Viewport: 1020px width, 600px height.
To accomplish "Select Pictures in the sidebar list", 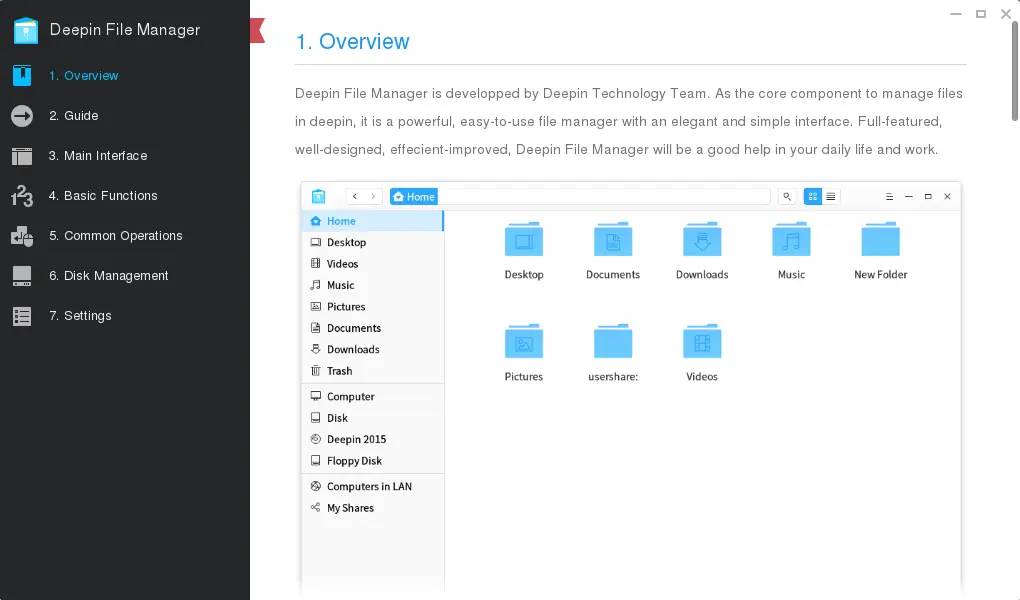I will (x=373, y=307).
